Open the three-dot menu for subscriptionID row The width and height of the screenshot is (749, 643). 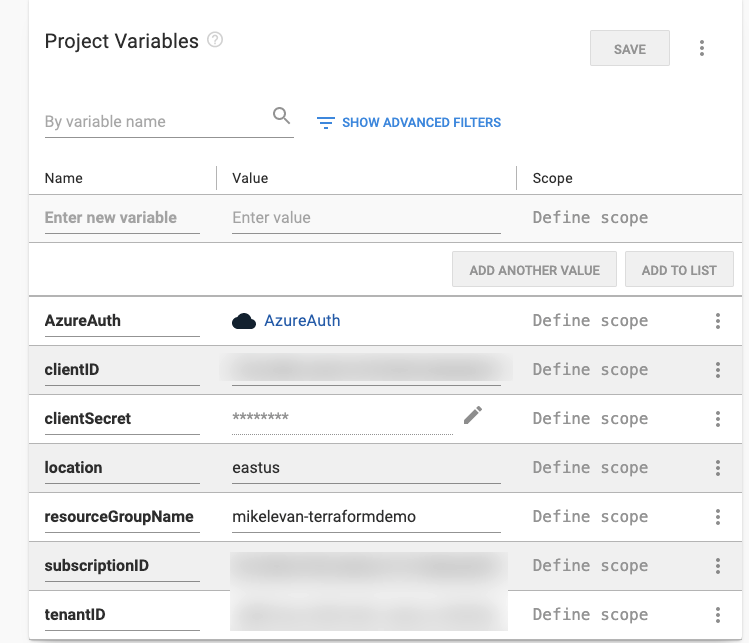point(718,566)
